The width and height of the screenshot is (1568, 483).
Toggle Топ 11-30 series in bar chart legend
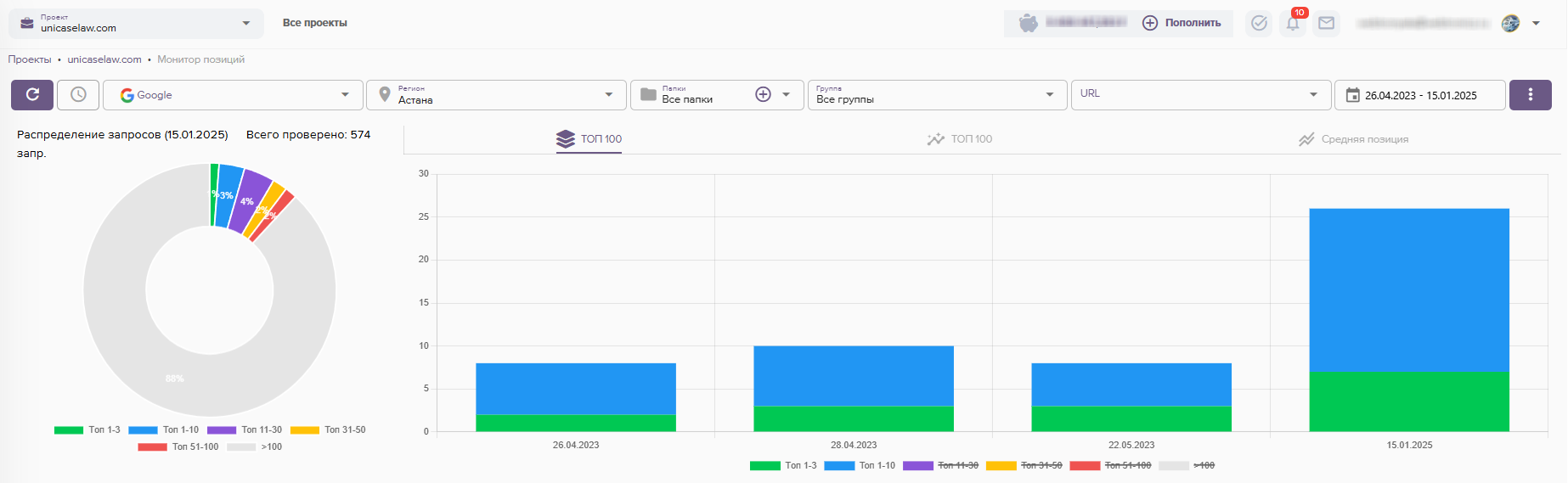(940, 466)
